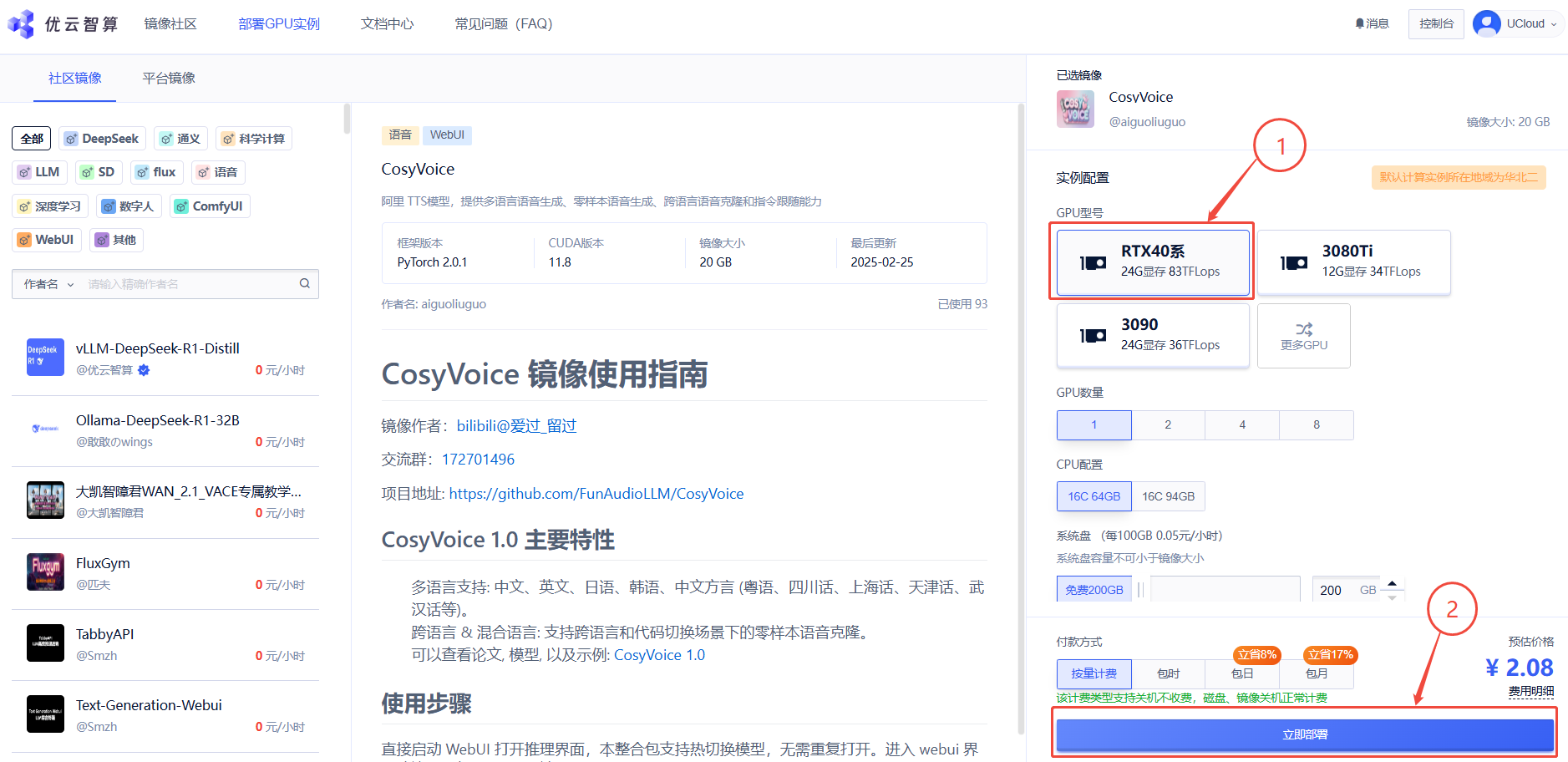Choose the LLM category tag
The image size is (1568, 762).
pyautogui.click(x=39, y=172)
